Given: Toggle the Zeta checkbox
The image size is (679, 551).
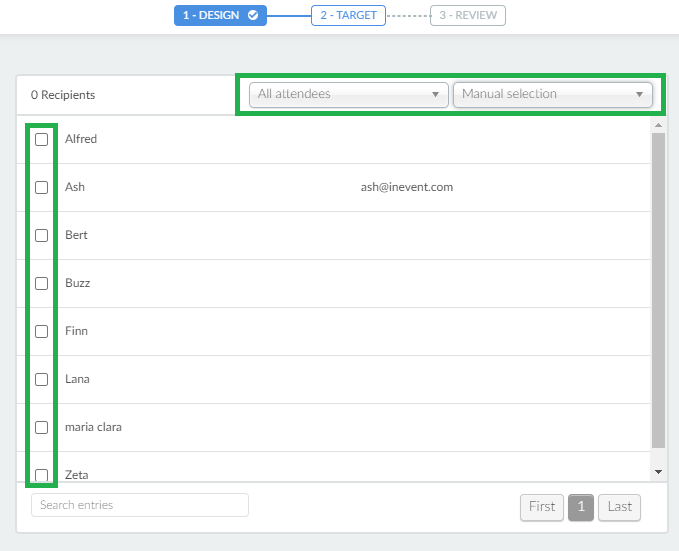Looking at the screenshot, I should pos(42,475).
